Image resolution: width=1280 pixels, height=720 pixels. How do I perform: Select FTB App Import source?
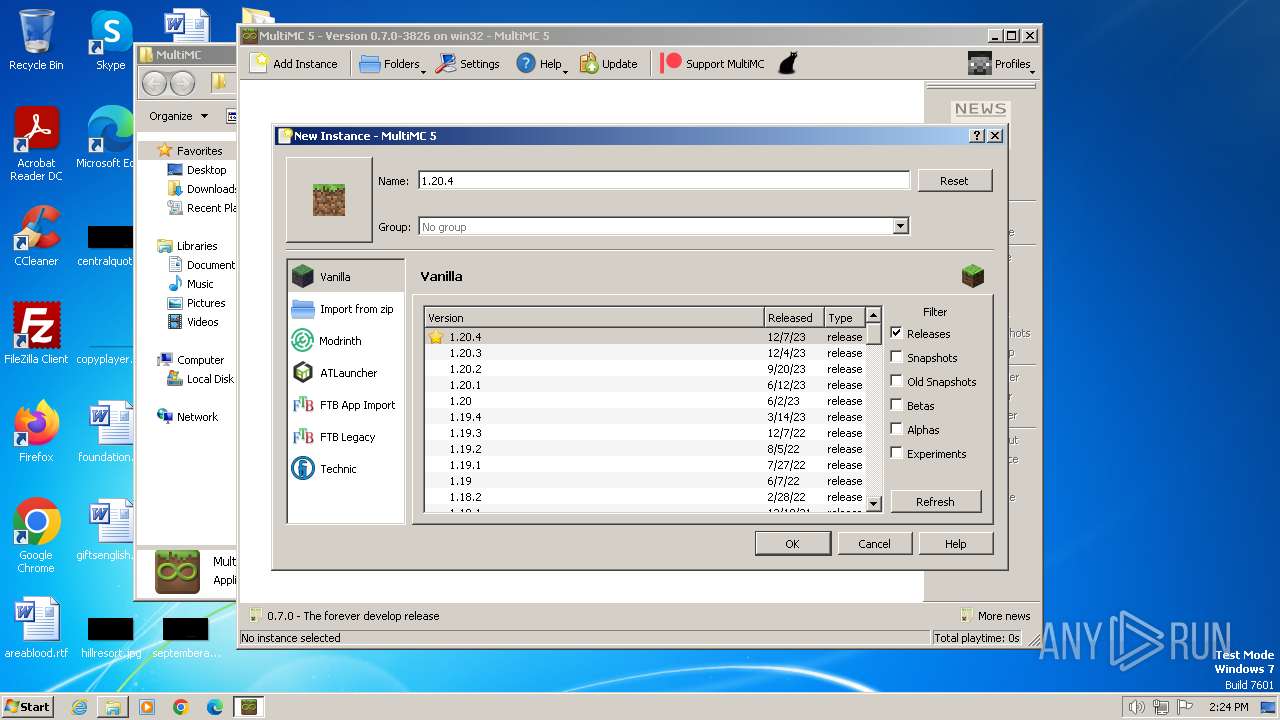coord(346,405)
